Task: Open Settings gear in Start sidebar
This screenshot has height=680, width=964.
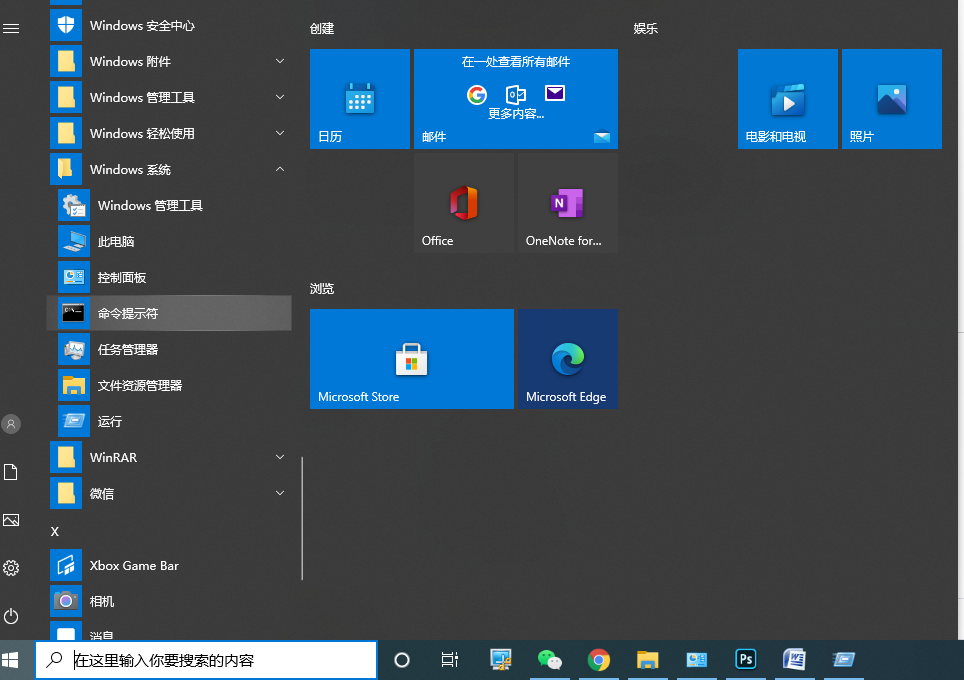Action: 11,568
